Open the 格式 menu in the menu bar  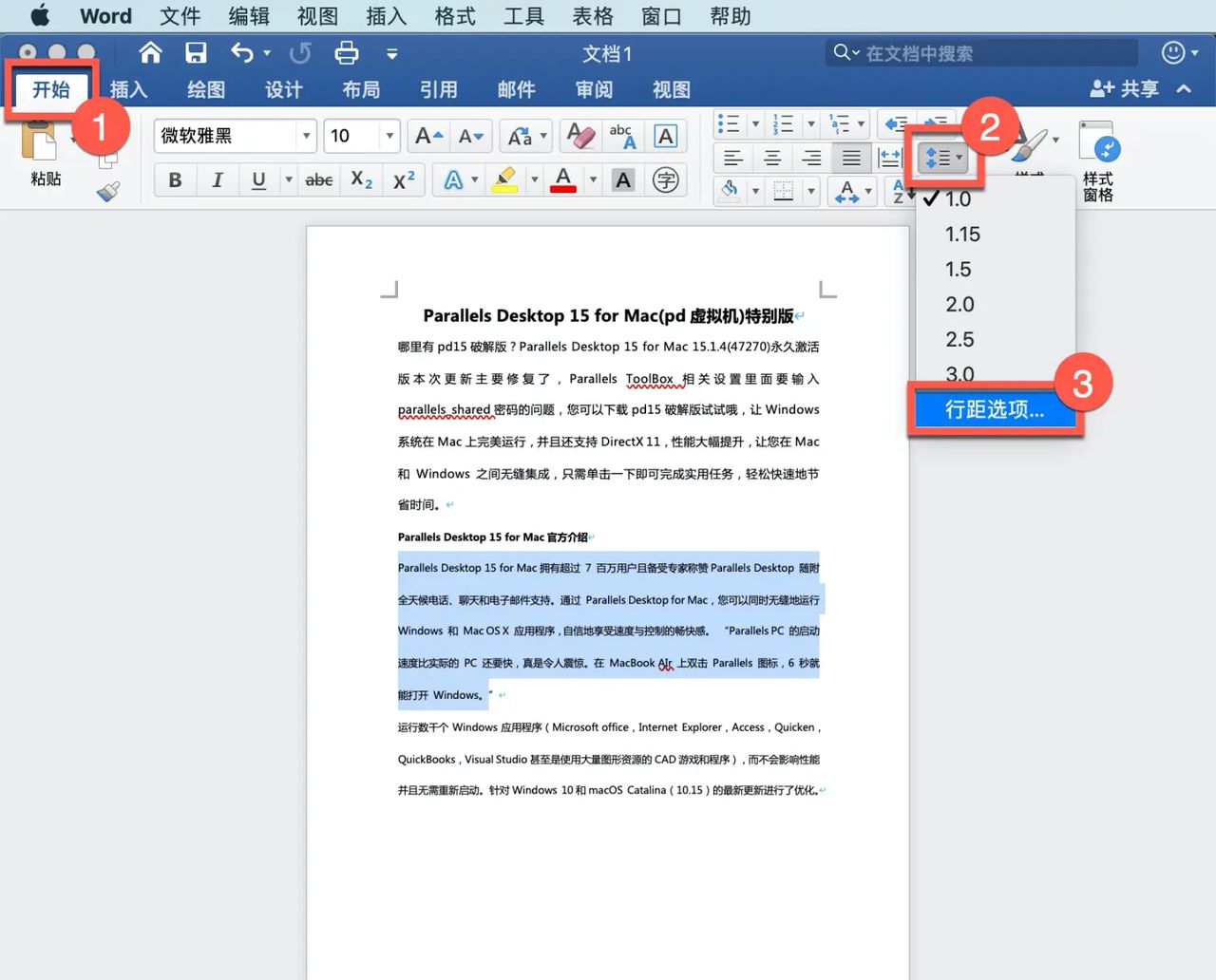coord(454,16)
